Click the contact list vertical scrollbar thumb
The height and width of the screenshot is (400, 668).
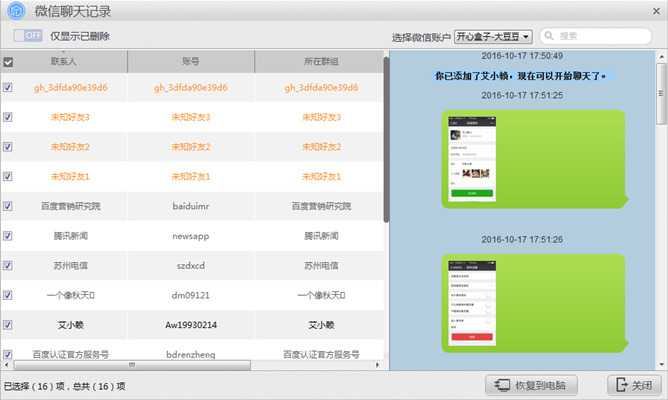386,140
